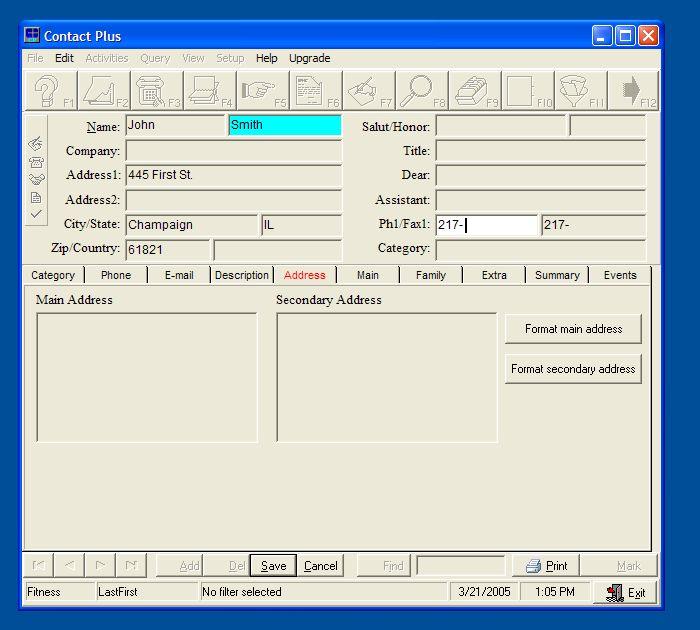Open the File menu

coord(35,58)
